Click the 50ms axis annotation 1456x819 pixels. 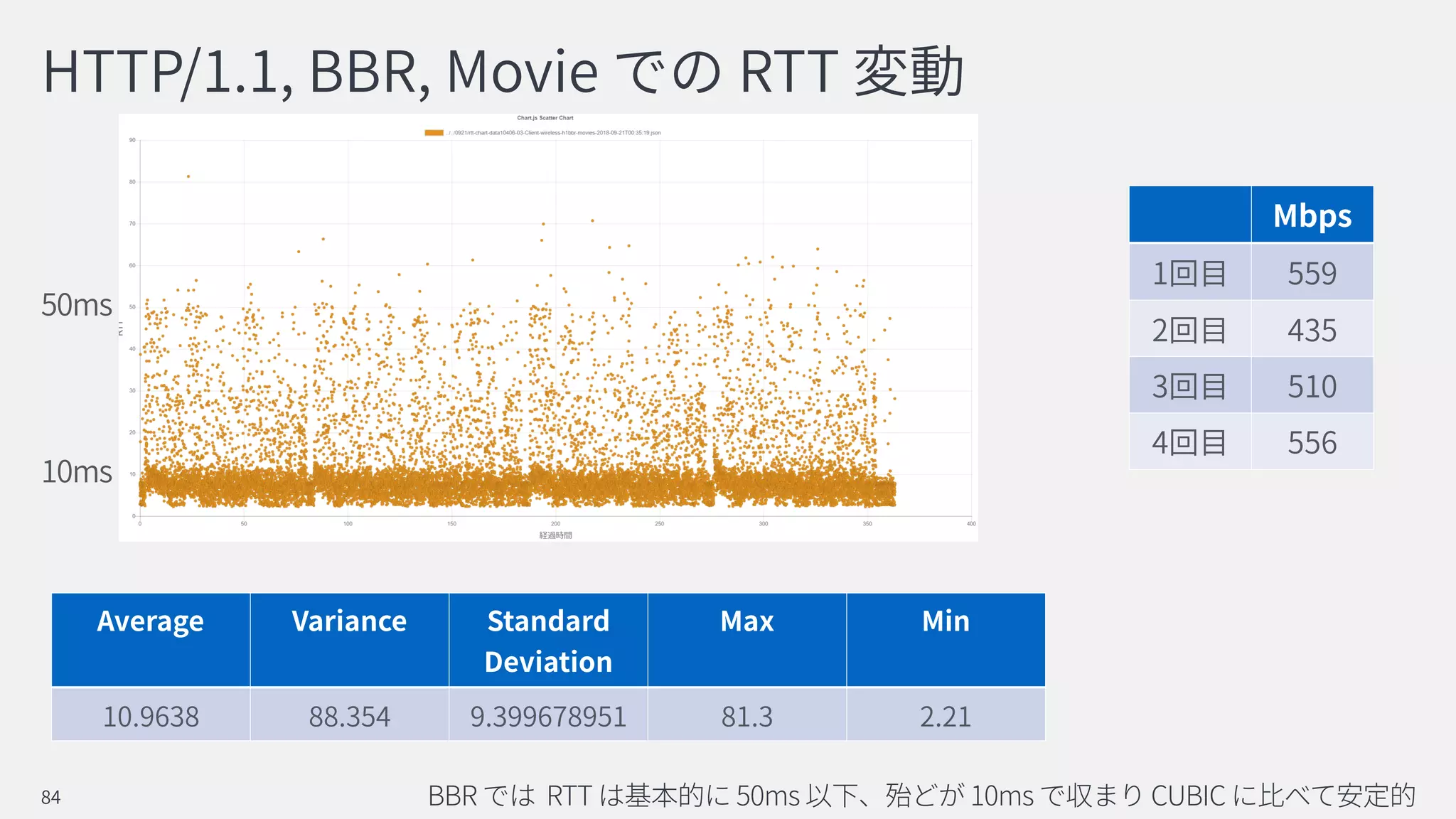(x=77, y=305)
